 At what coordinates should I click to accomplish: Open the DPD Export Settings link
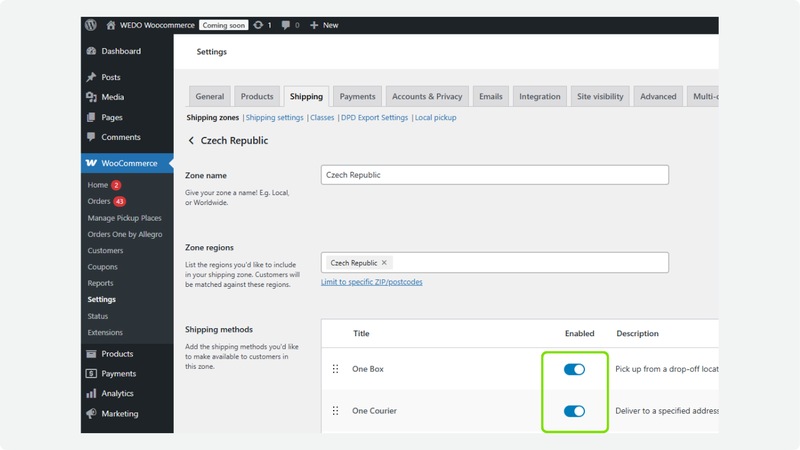(x=374, y=118)
